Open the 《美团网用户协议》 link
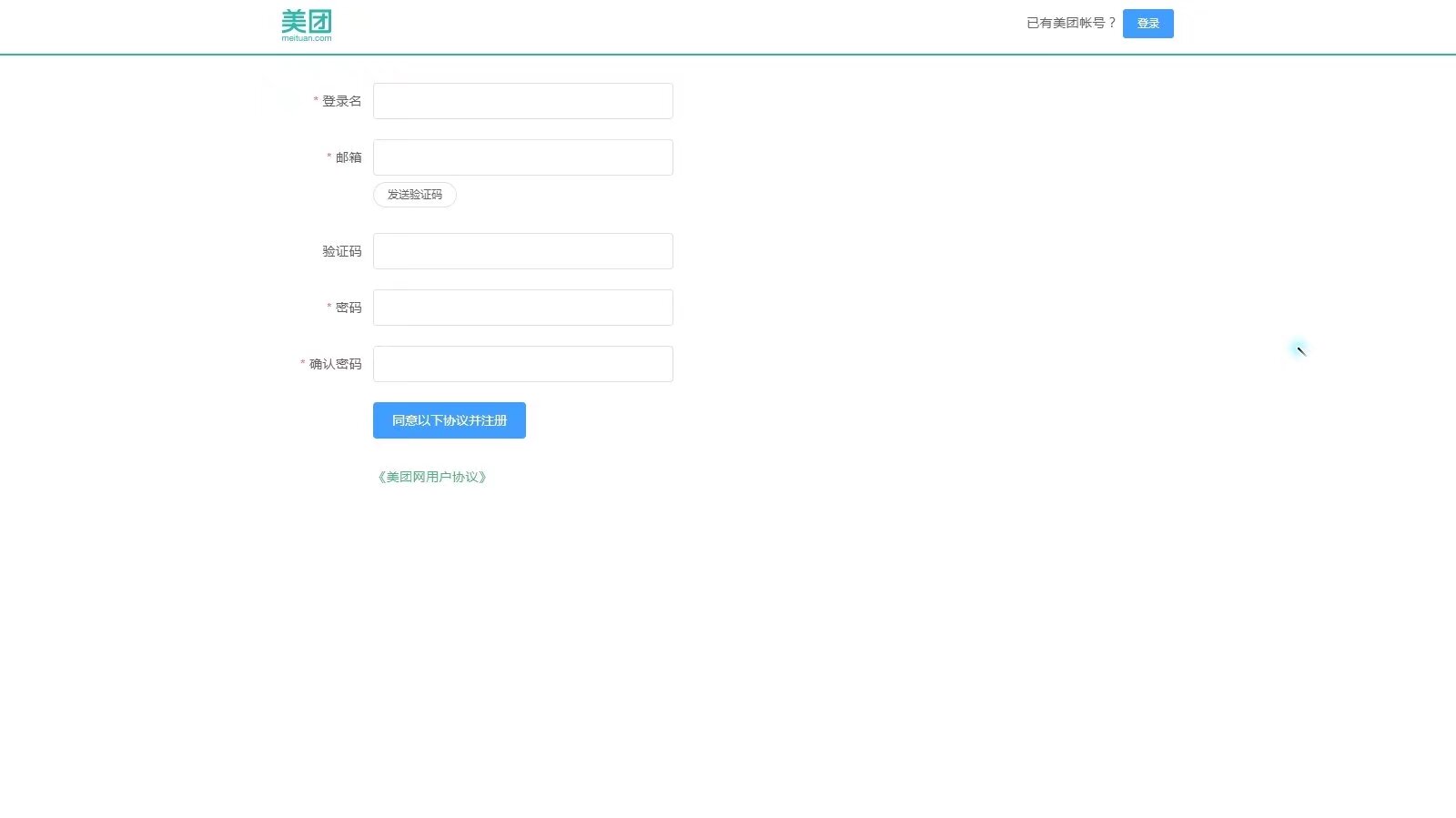 click(432, 477)
